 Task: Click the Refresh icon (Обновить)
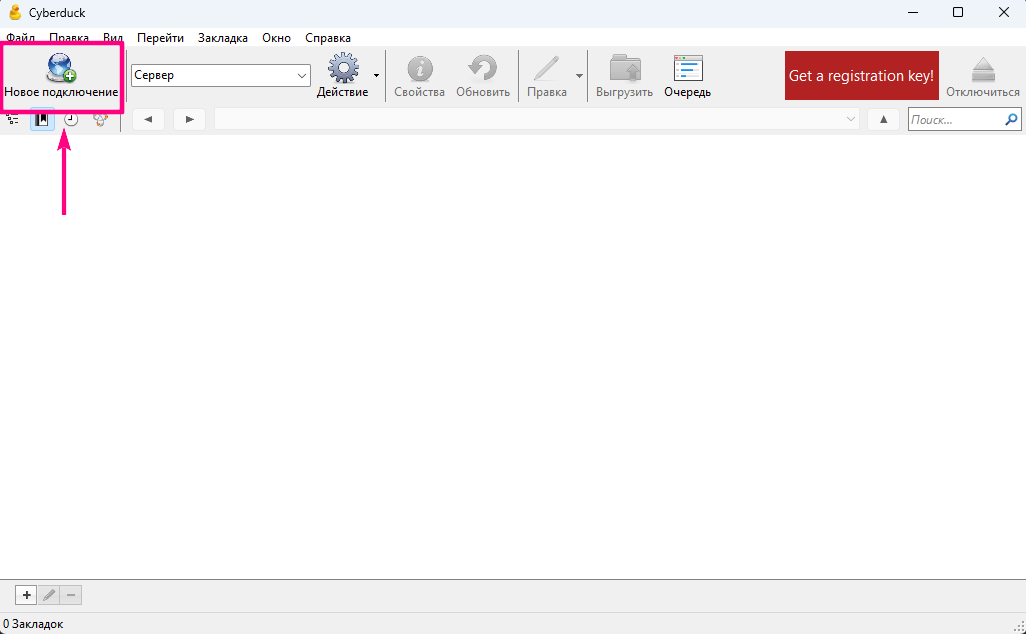click(x=483, y=68)
